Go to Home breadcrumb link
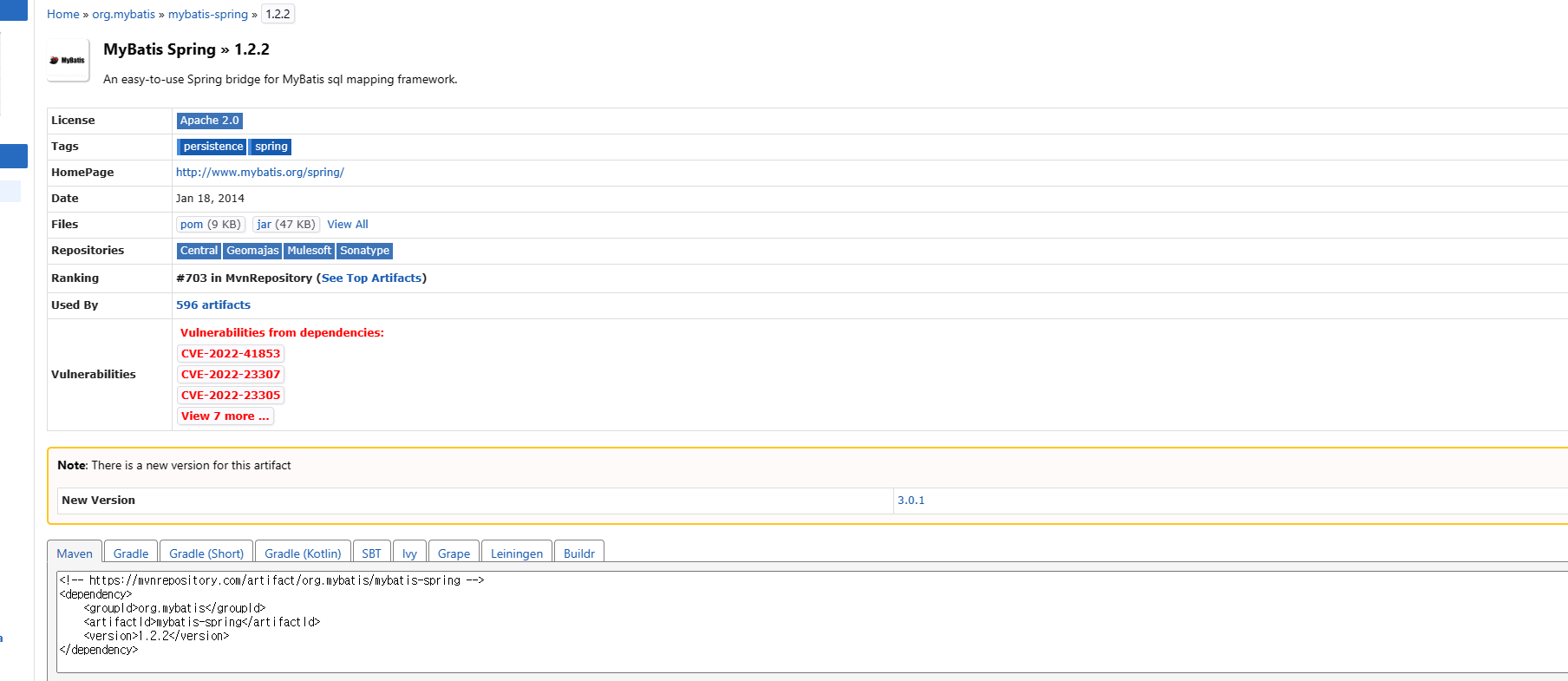The height and width of the screenshot is (681, 1568). (x=62, y=15)
